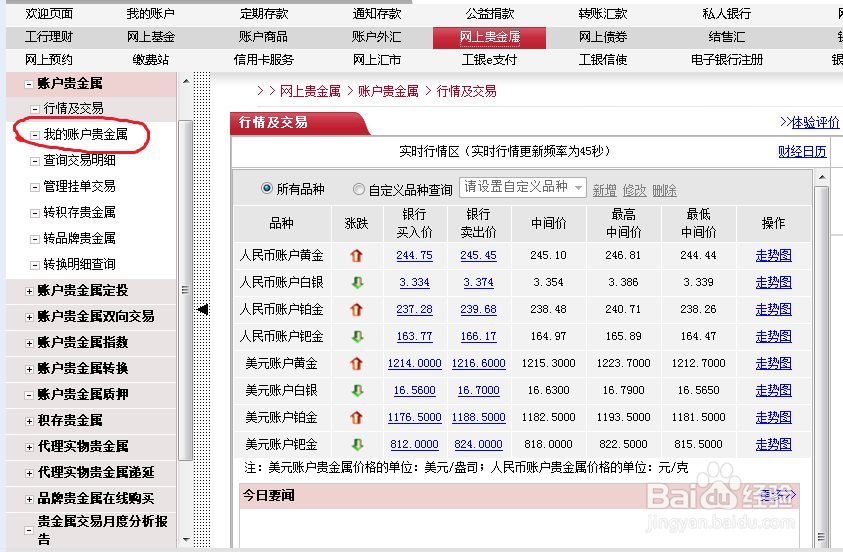Expand the 积存贵金属 section
843x552 pixels.
point(29,421)
